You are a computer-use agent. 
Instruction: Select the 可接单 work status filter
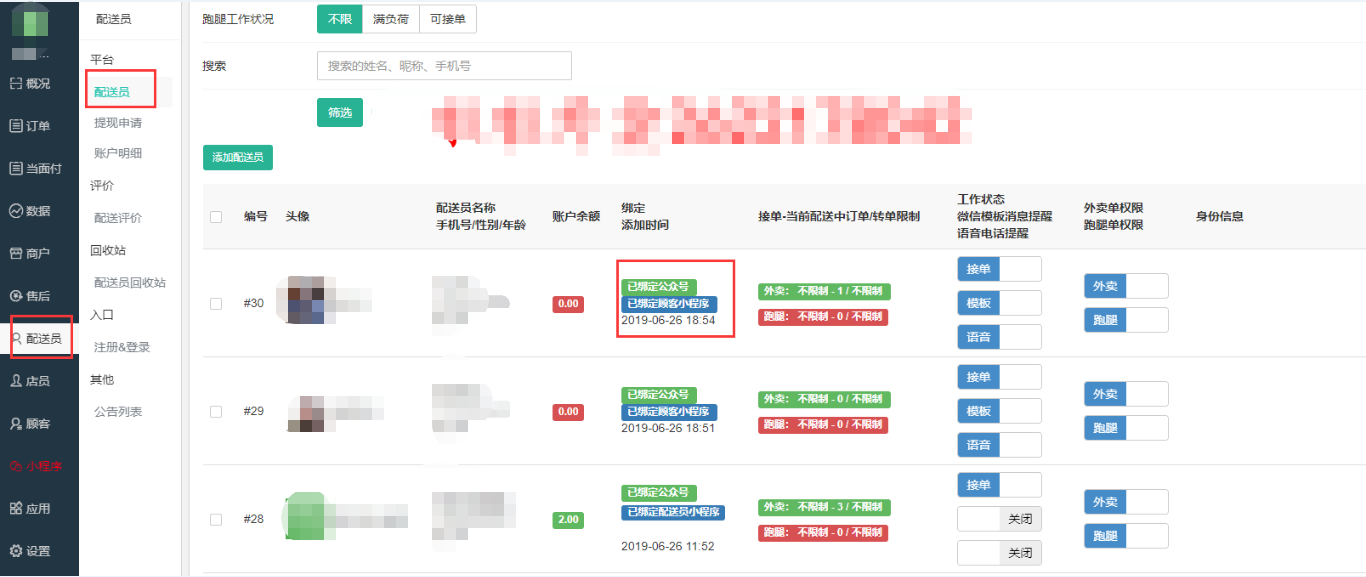coord(447,19)
